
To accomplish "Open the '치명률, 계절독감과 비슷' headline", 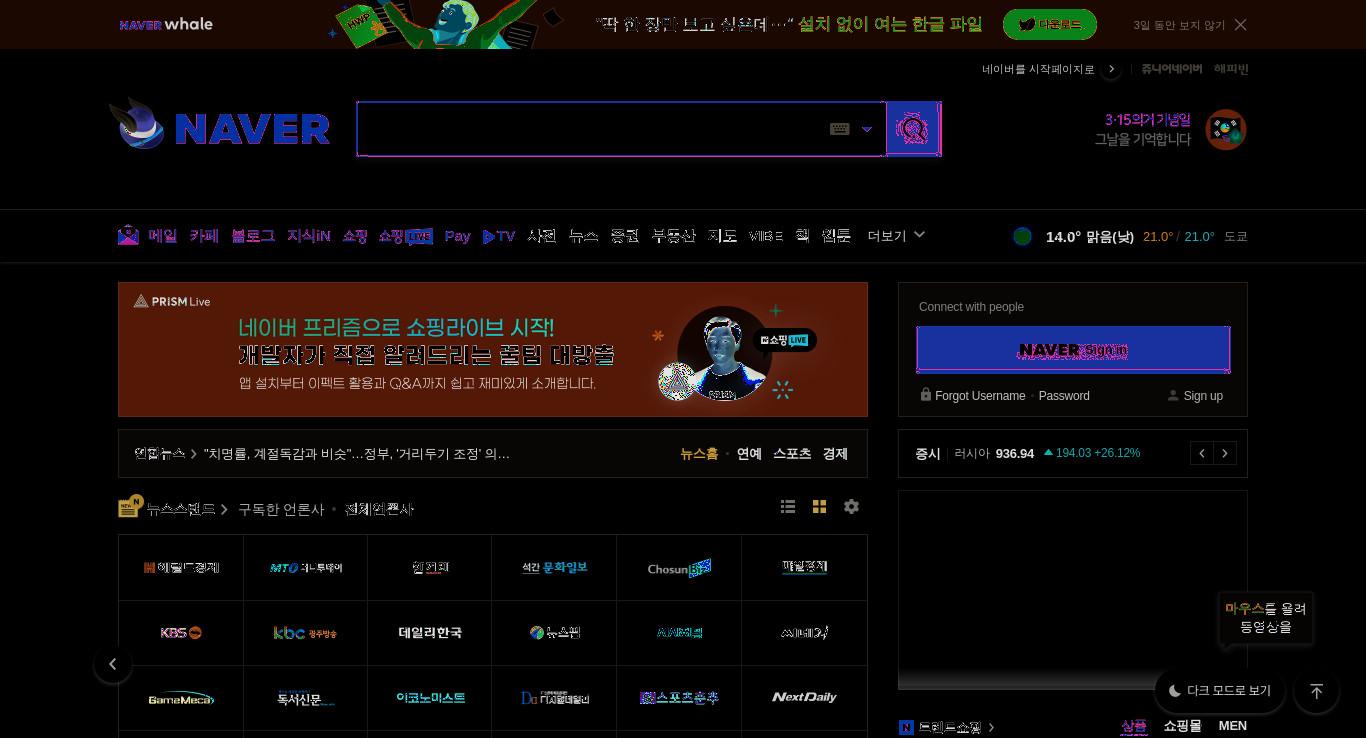I will pyautogui.click(x=357, y=454).
